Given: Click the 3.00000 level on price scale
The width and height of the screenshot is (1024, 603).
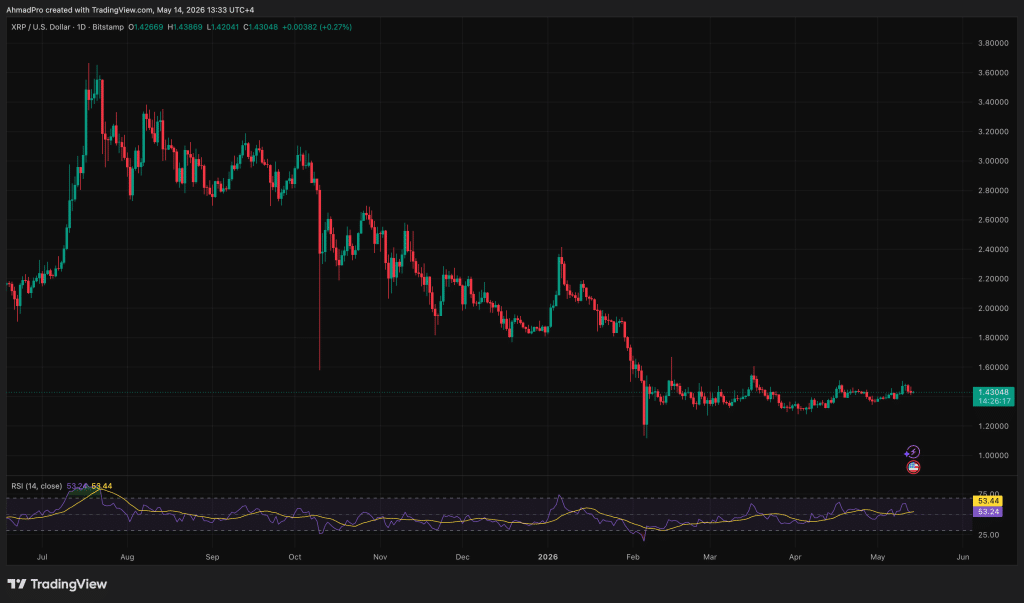Looking at the screenshot, I should click(x=993, y=161).
